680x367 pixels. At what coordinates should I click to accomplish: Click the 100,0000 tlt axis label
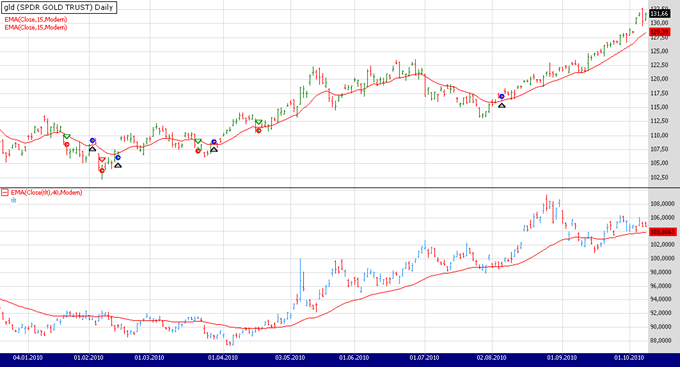coord(662,258)
